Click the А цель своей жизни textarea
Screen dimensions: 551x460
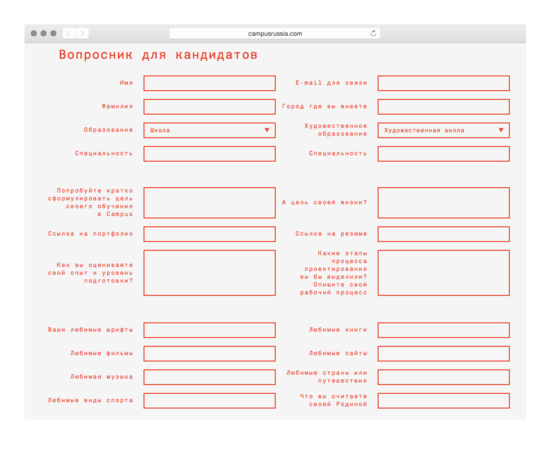[x=443, y=202]
